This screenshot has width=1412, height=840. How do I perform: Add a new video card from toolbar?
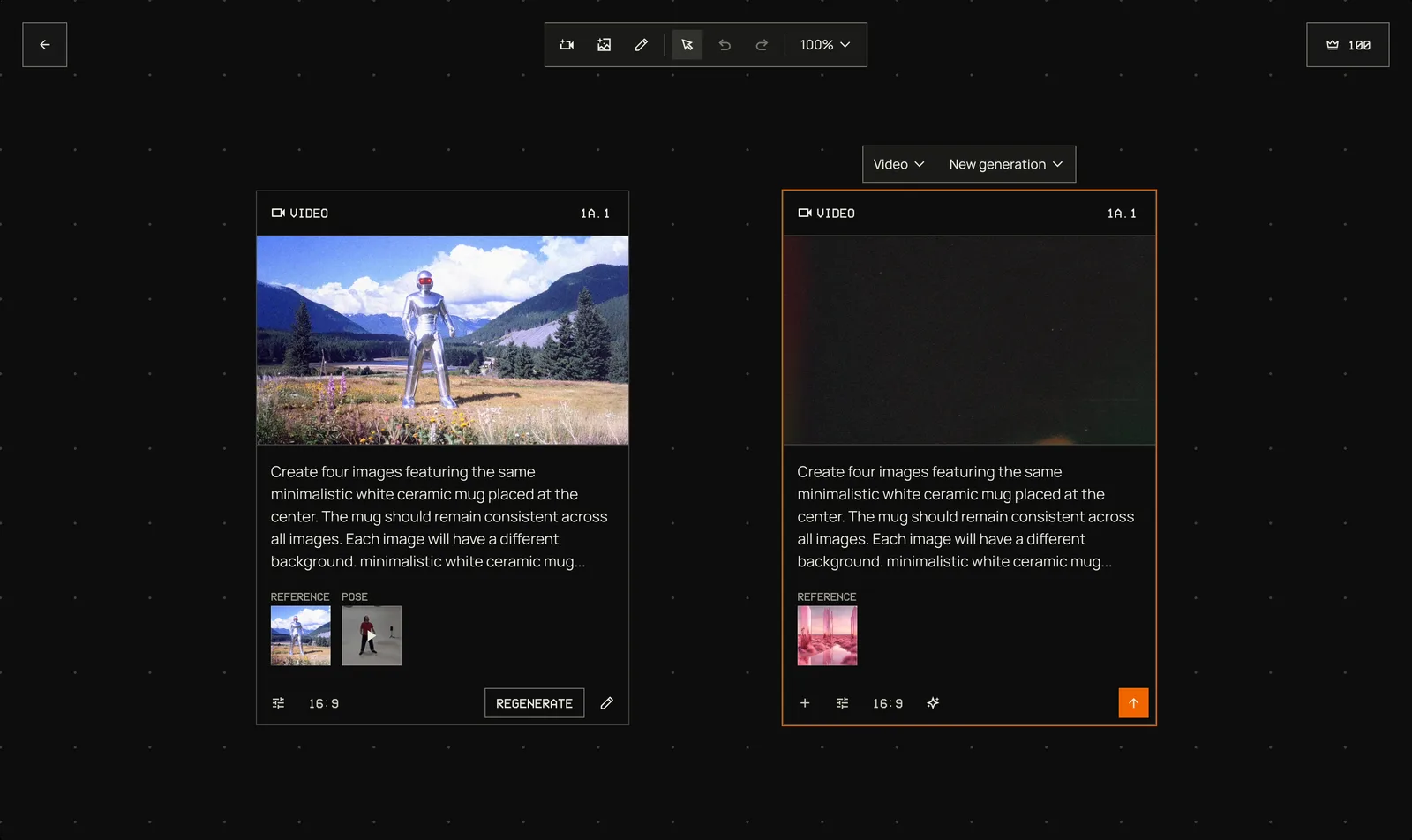pyautogui.click(x=567, y=45)
